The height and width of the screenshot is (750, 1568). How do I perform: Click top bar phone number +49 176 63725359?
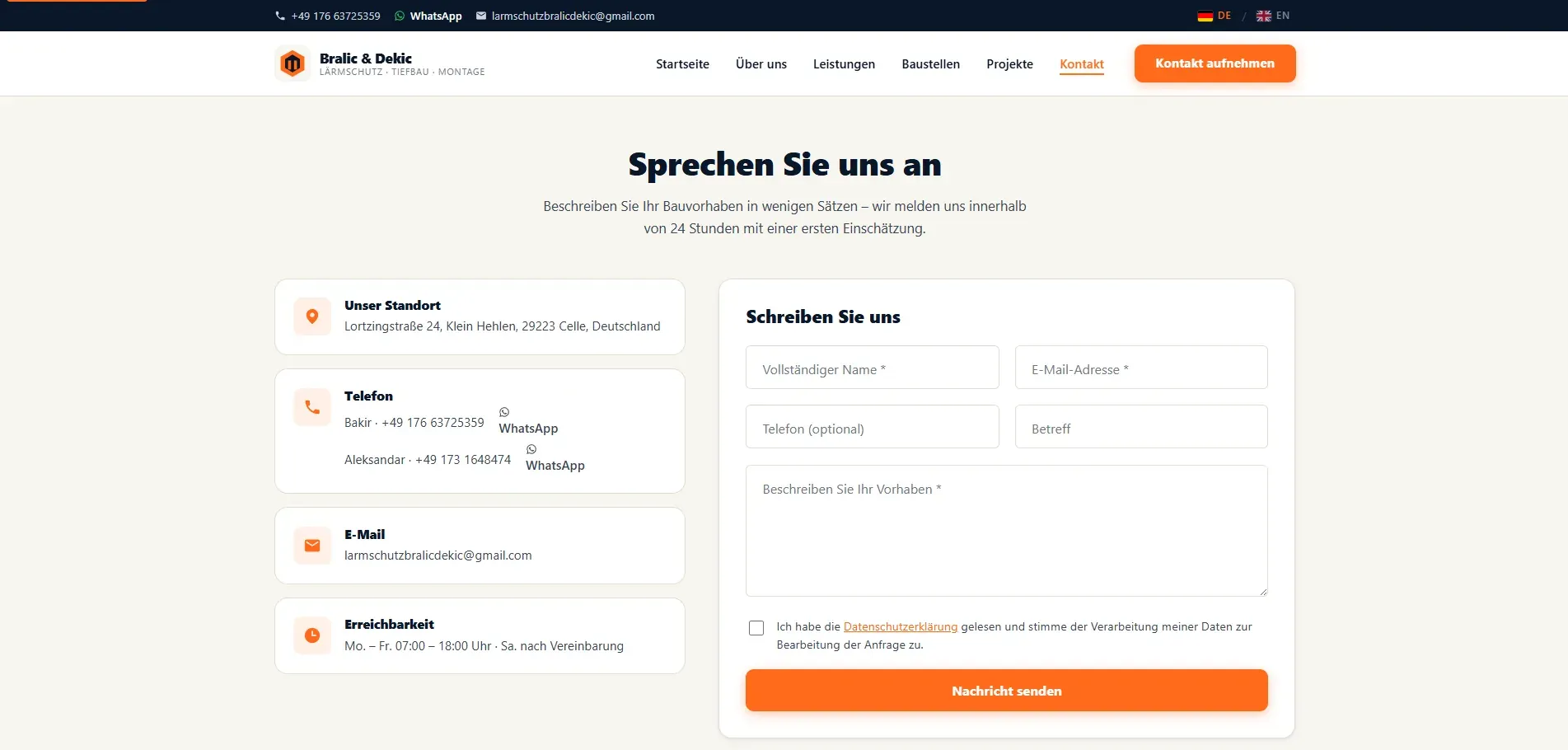pos(335,16)
